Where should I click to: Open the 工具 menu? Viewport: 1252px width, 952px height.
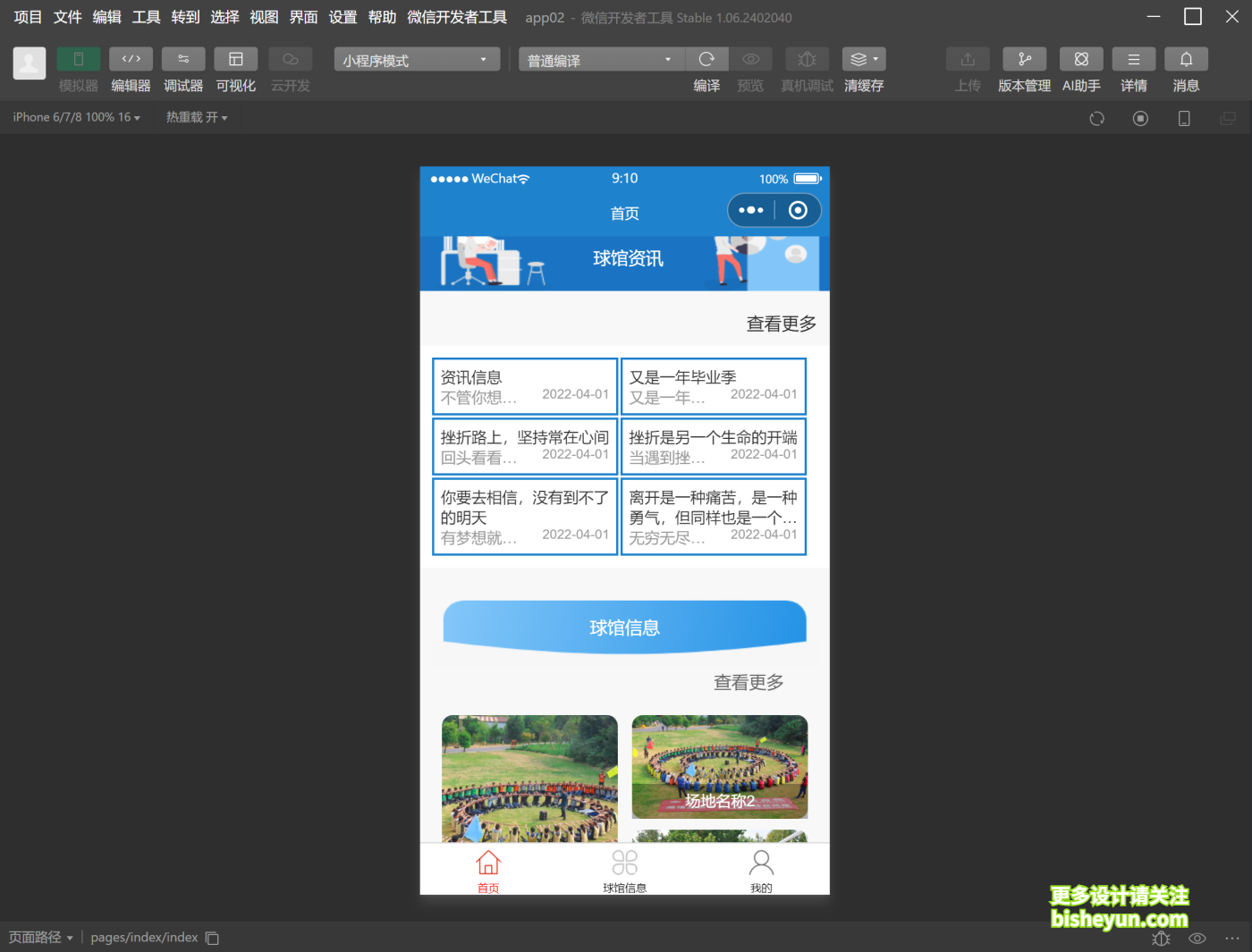point(146,17)
